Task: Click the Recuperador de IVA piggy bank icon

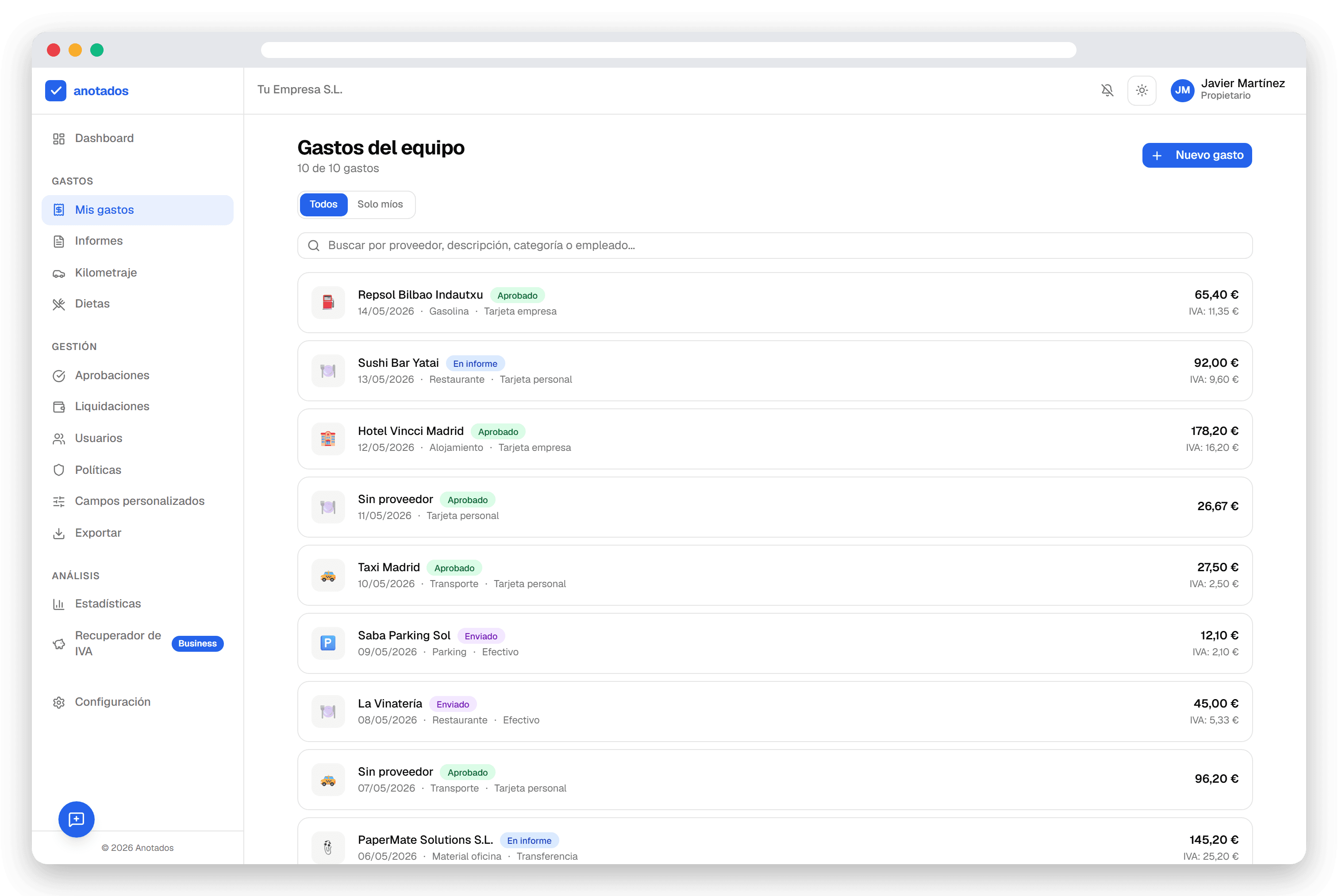Action: pos(59,644)
